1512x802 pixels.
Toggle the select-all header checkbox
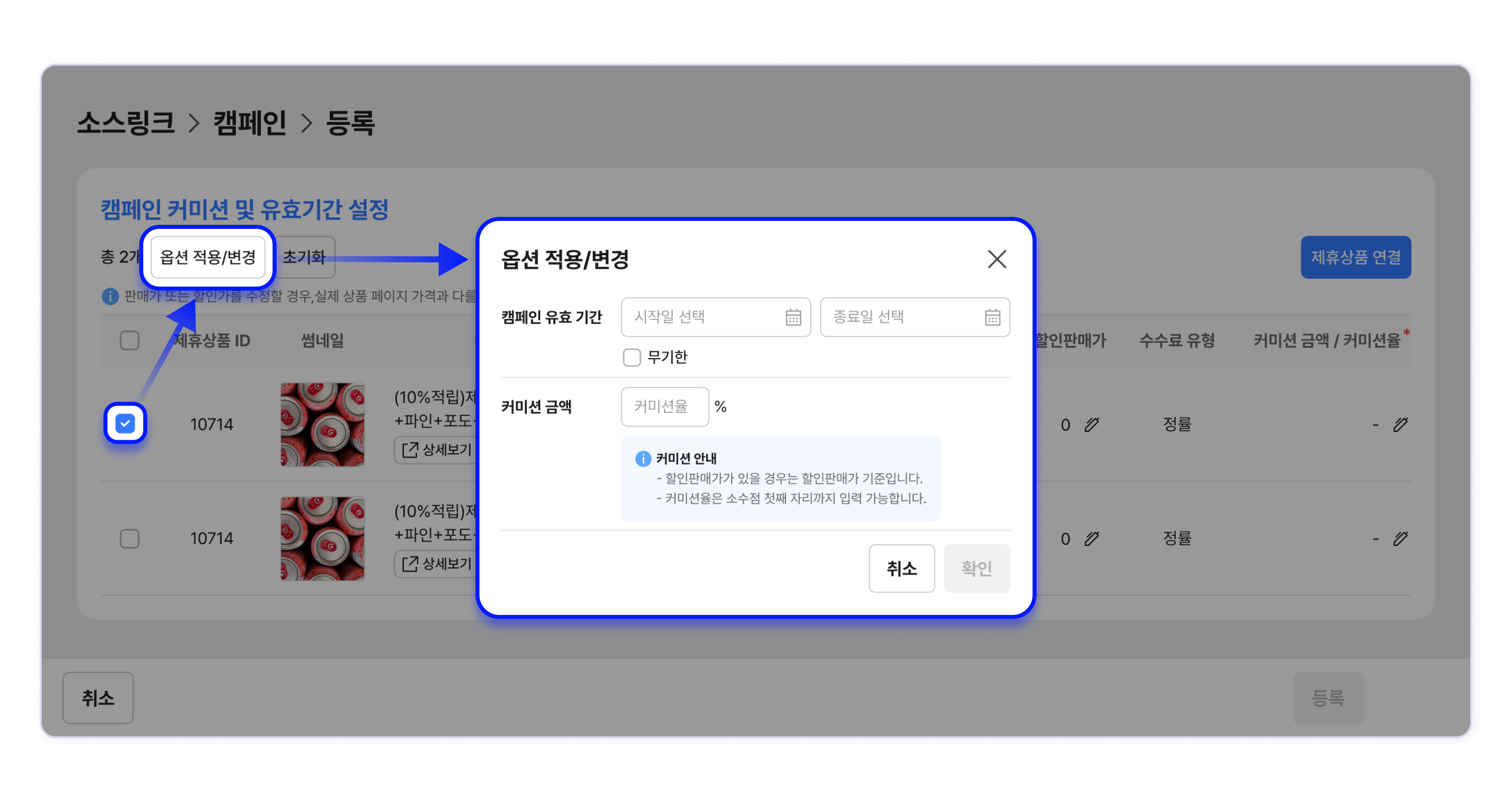130,340
